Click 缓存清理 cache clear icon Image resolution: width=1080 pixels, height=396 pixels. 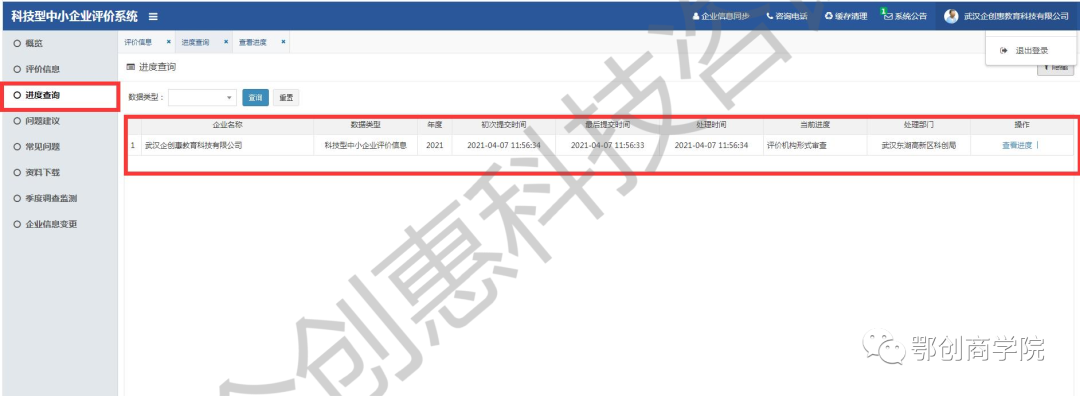(829, 17)
